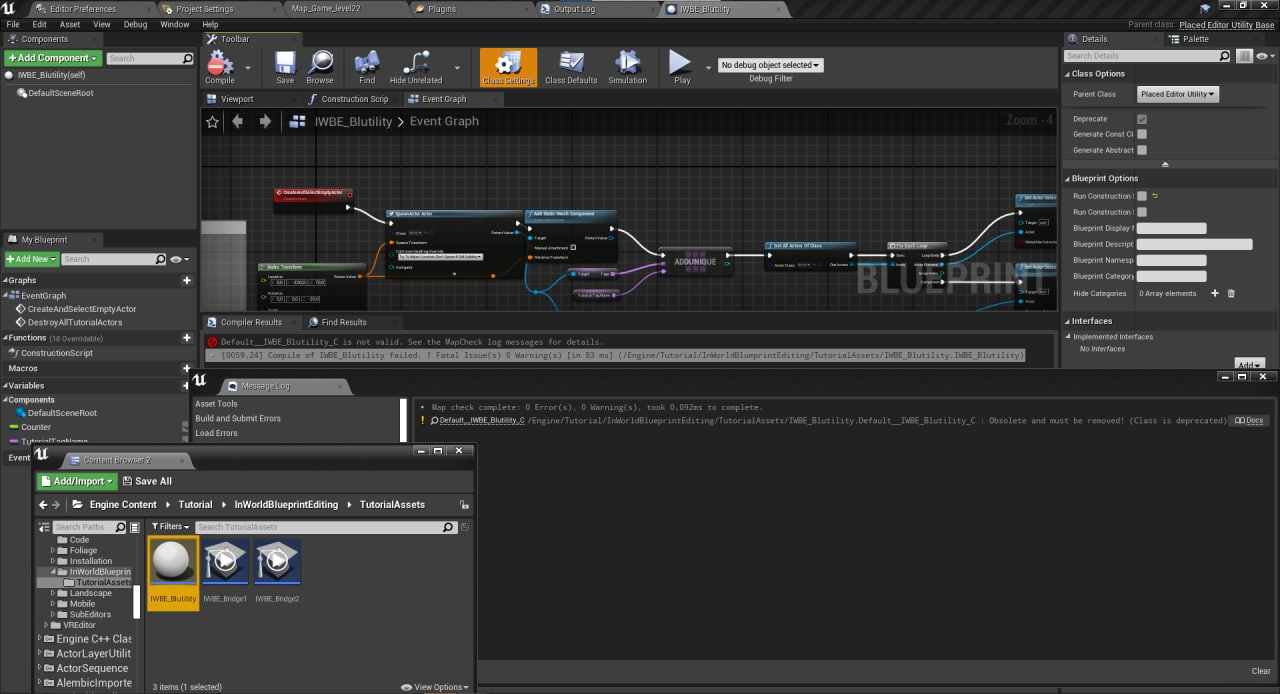Open the Asset menu
The width and height of the screenshot is (1280, 694).
point(70,24)
